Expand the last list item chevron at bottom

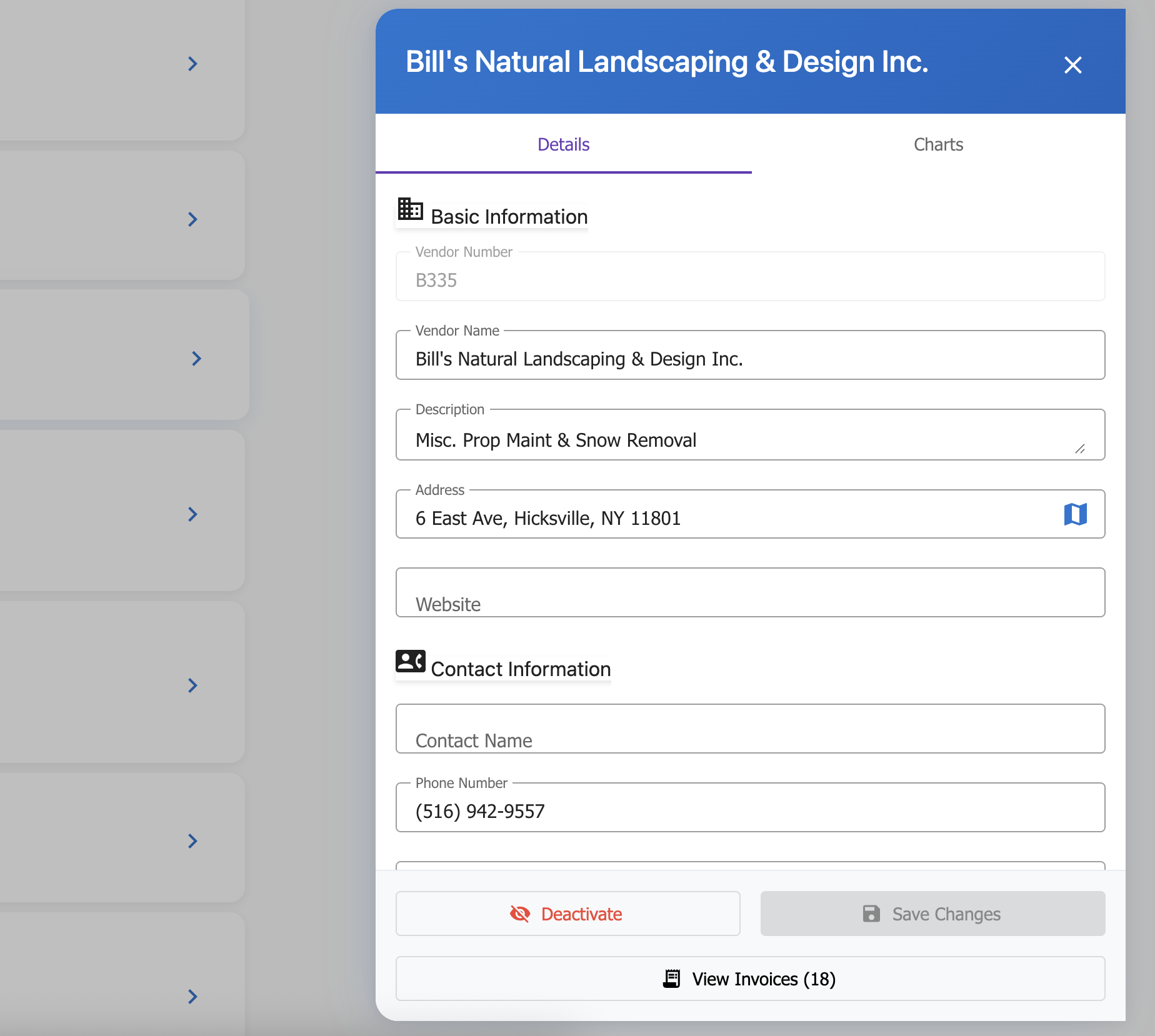pos(192,997)
